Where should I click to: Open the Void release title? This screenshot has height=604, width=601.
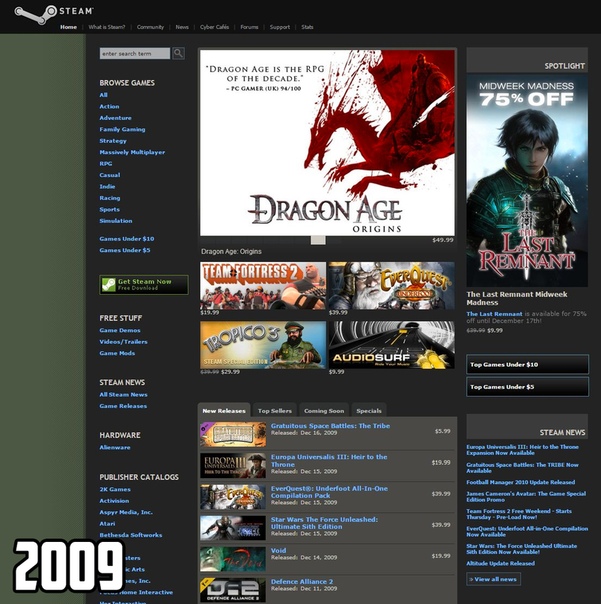point(278,550)
